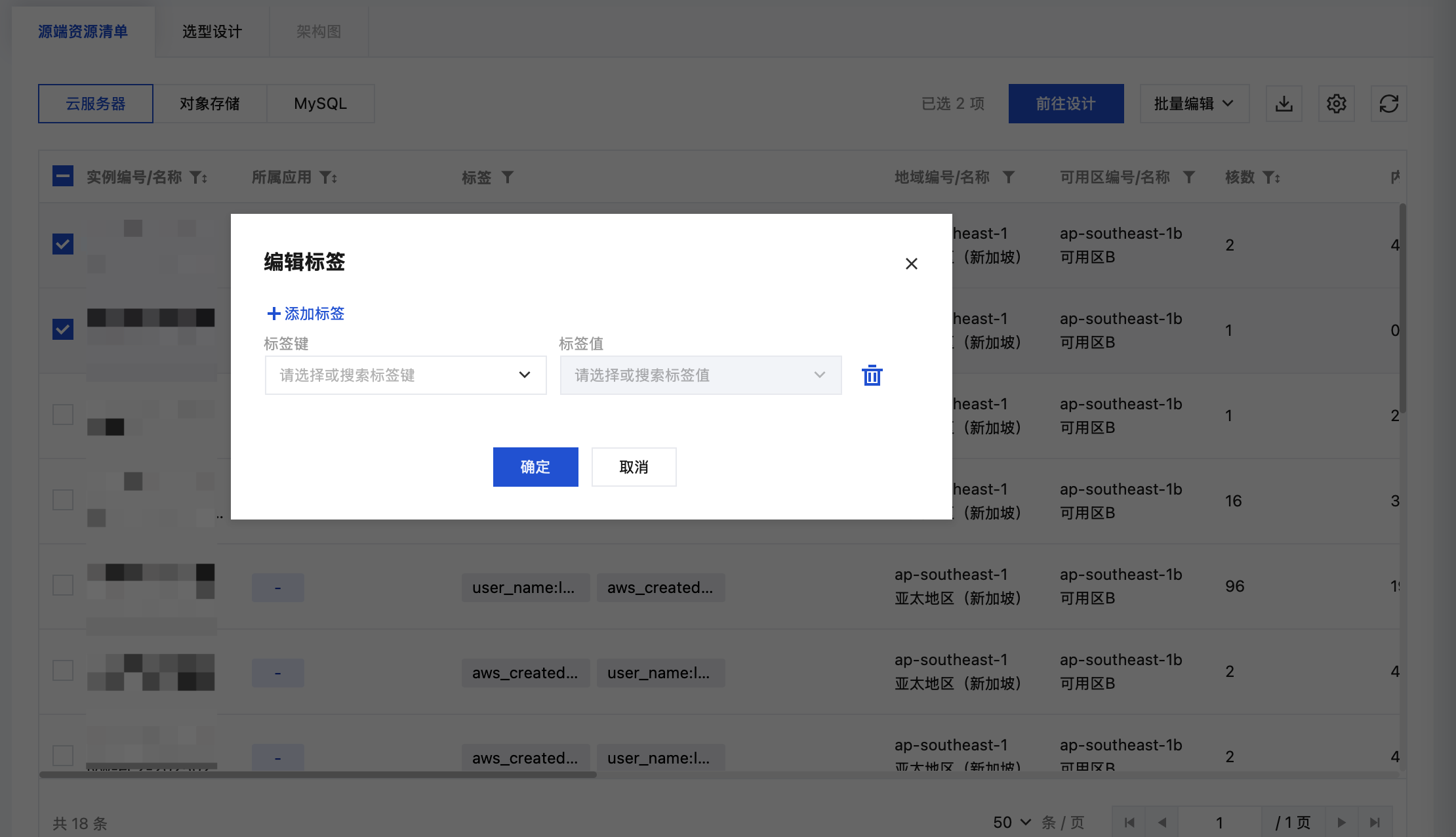Switch to the 选型设计 tab
1456x837 pixels.
pos(212,31)
